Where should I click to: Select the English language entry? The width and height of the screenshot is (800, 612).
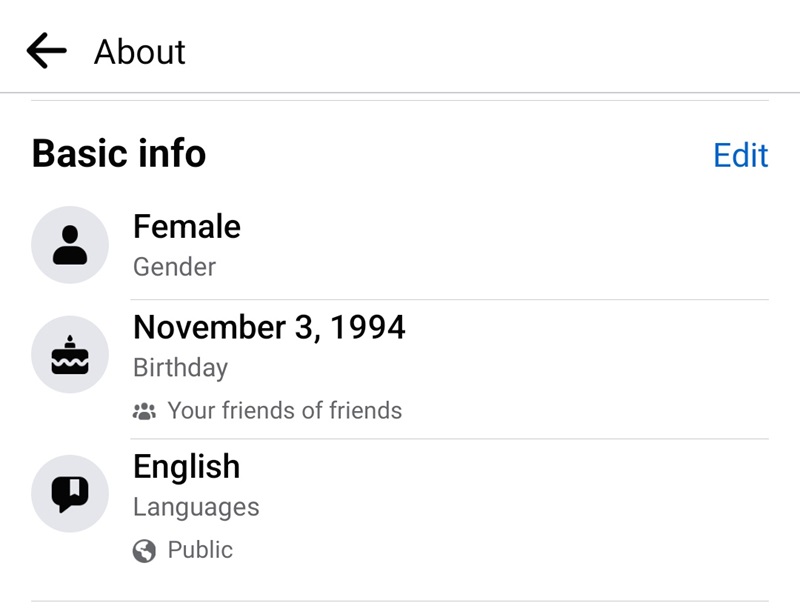coord(186,466)
